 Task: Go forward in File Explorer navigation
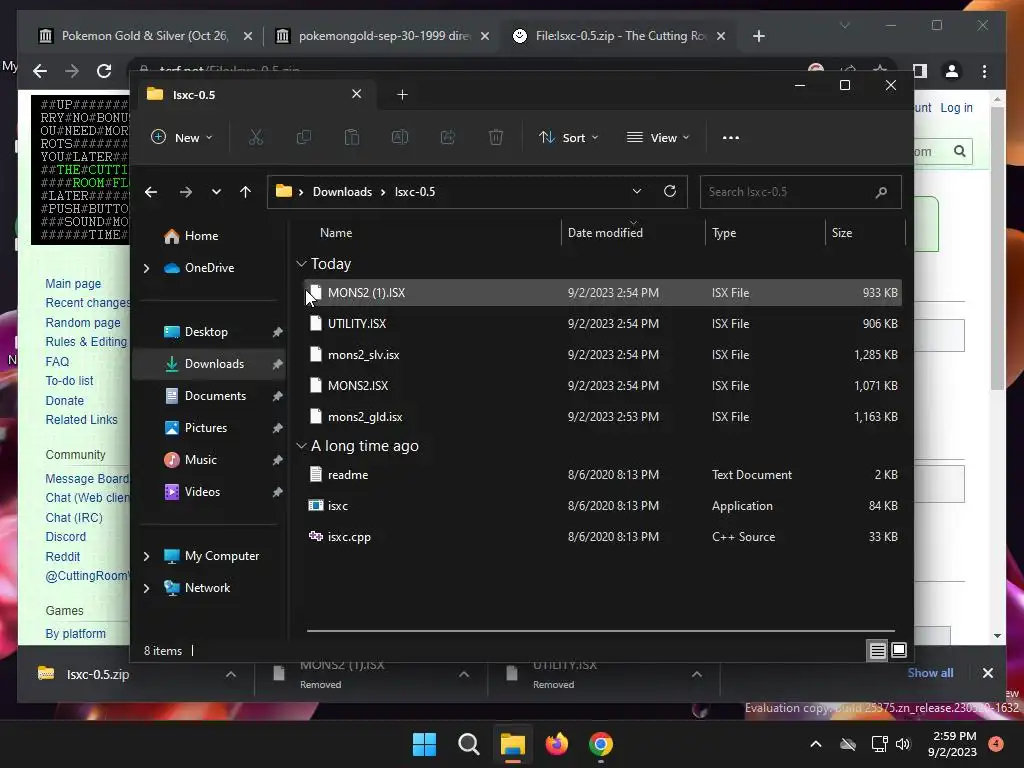click(186, 192)
